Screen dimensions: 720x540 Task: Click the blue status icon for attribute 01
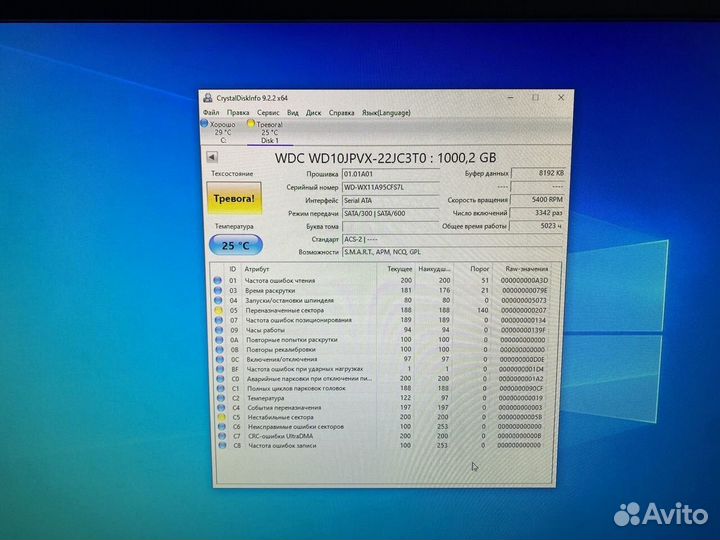click(x=218, y=281)
